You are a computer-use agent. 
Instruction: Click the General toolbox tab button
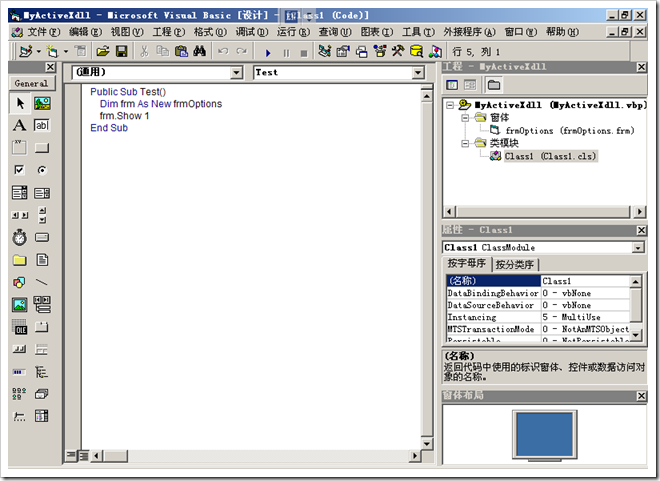coord(32,83)
